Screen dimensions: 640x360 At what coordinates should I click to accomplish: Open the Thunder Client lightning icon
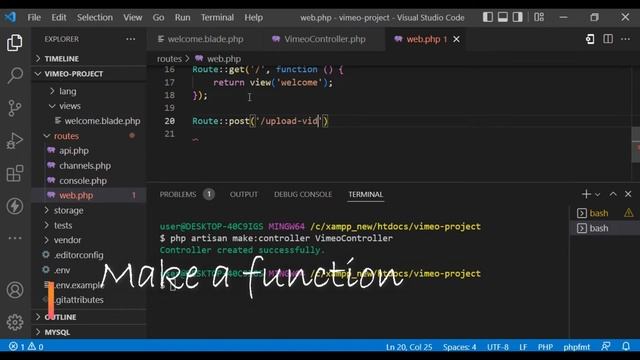15,206
